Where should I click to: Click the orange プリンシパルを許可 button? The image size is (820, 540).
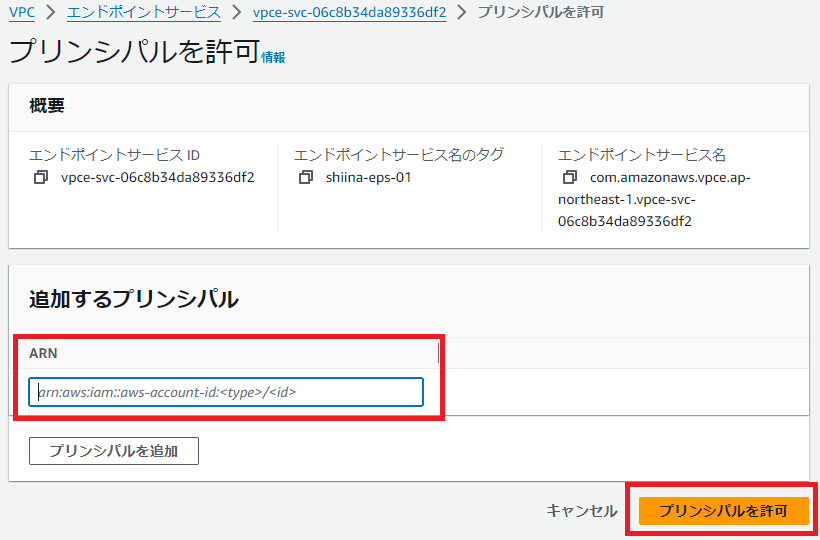[723, 511]
